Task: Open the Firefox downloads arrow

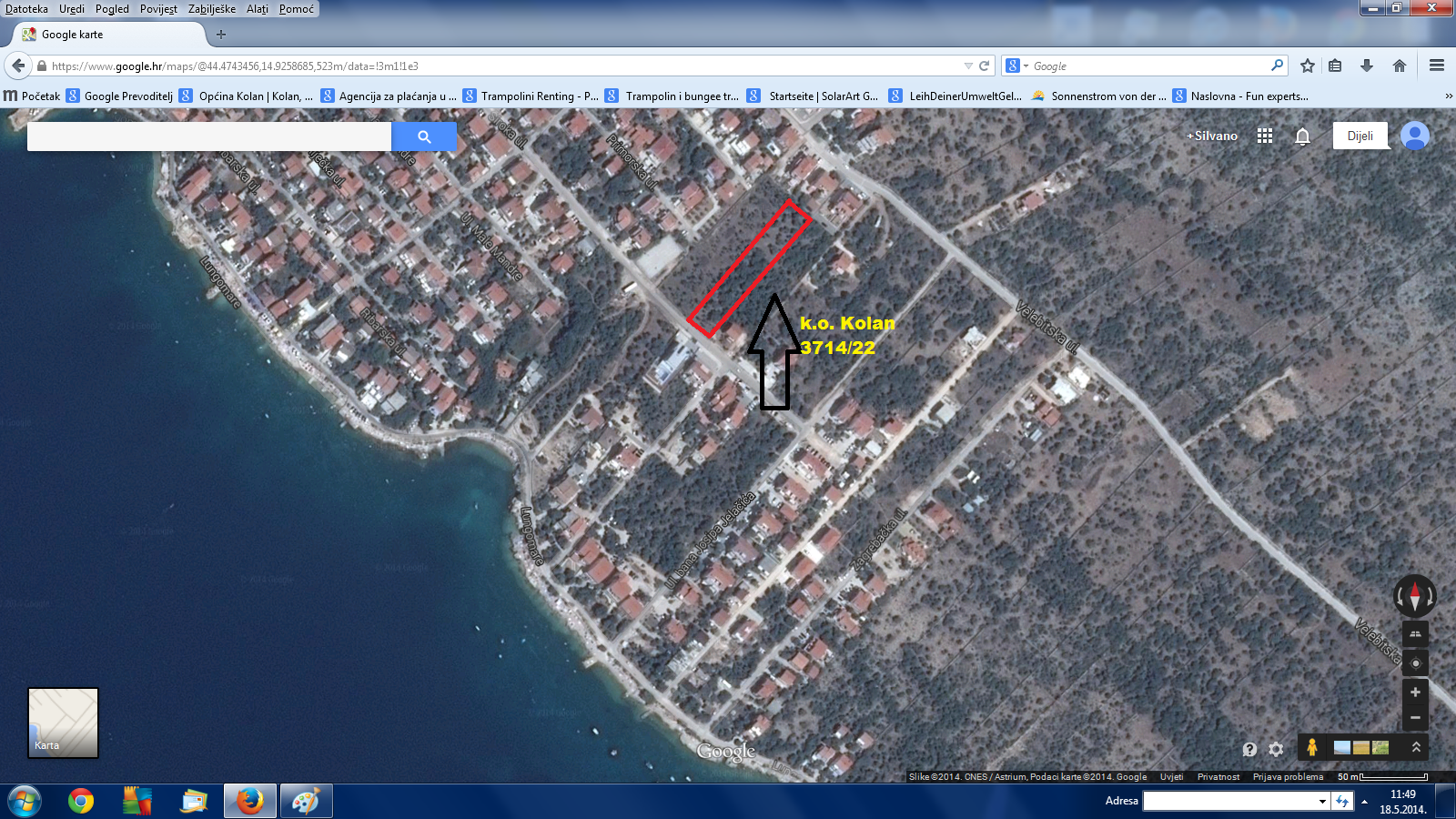Action: coord(1366,66)
